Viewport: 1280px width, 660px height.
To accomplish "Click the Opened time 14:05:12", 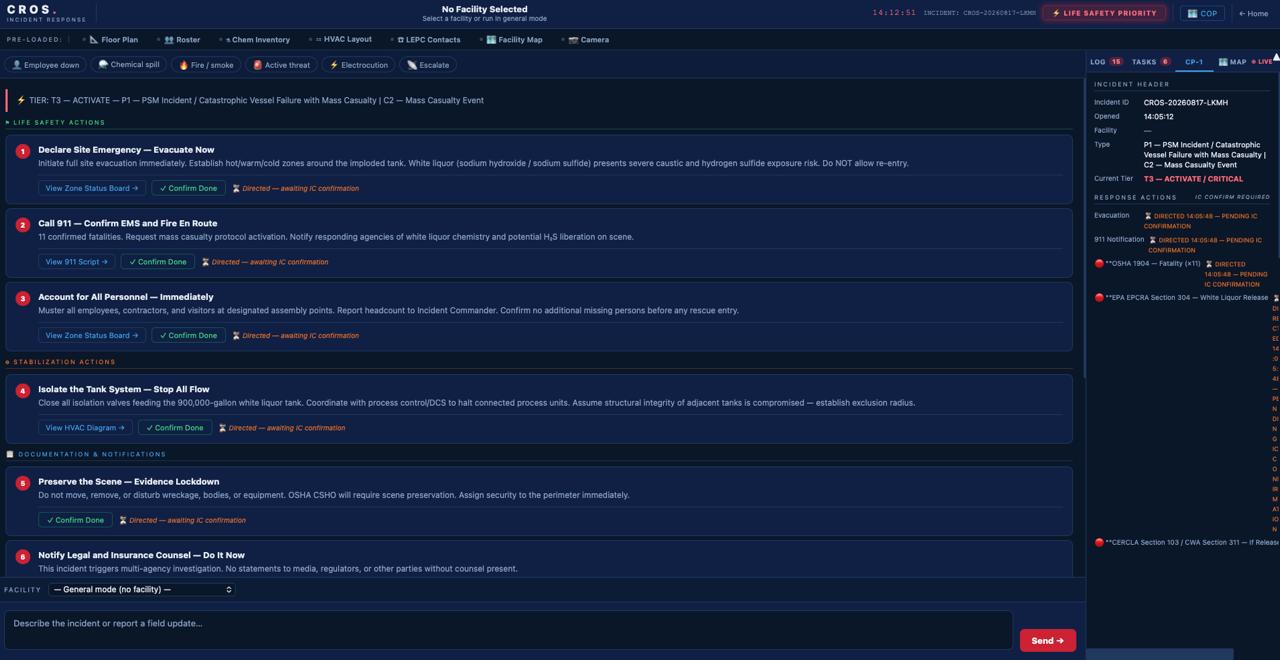I will tap(1159, 117).
